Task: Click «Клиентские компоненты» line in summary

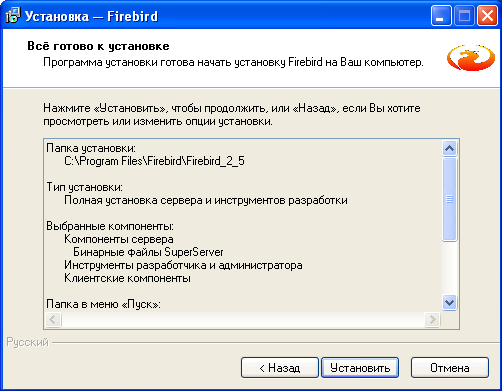Action: click(x=127, y=278)
